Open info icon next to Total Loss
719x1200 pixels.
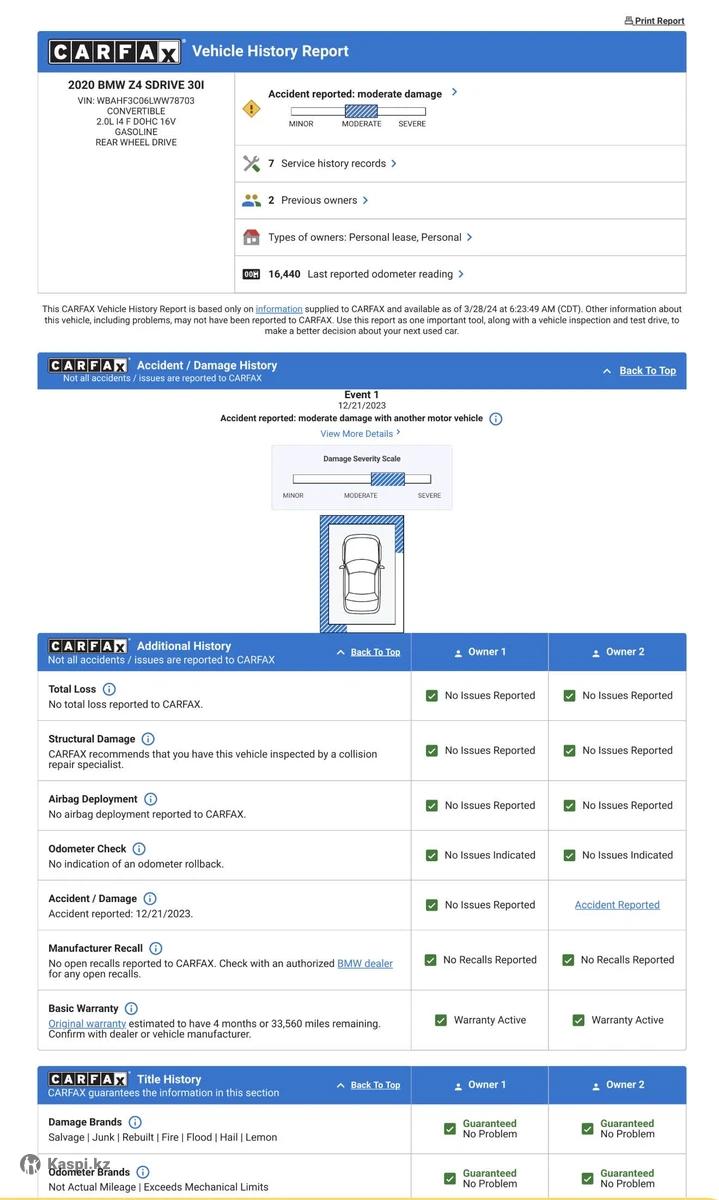coord(109,689)
